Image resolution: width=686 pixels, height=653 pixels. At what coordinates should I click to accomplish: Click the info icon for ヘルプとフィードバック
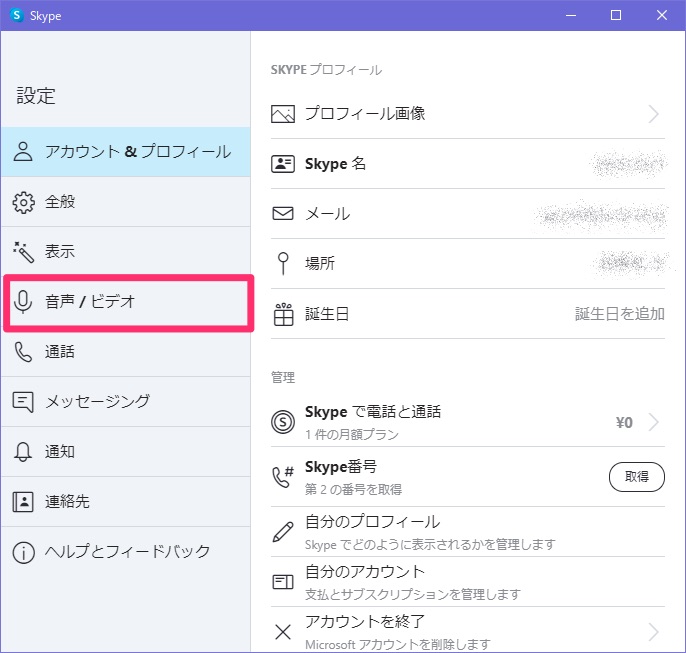(x=23, y=552)
